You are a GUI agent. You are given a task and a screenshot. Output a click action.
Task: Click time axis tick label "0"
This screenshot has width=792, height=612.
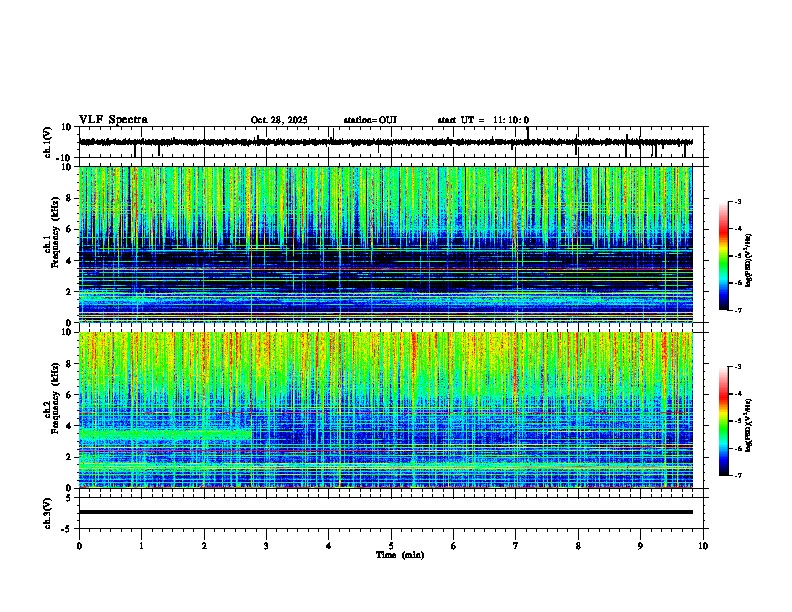[x=79, y=546]
